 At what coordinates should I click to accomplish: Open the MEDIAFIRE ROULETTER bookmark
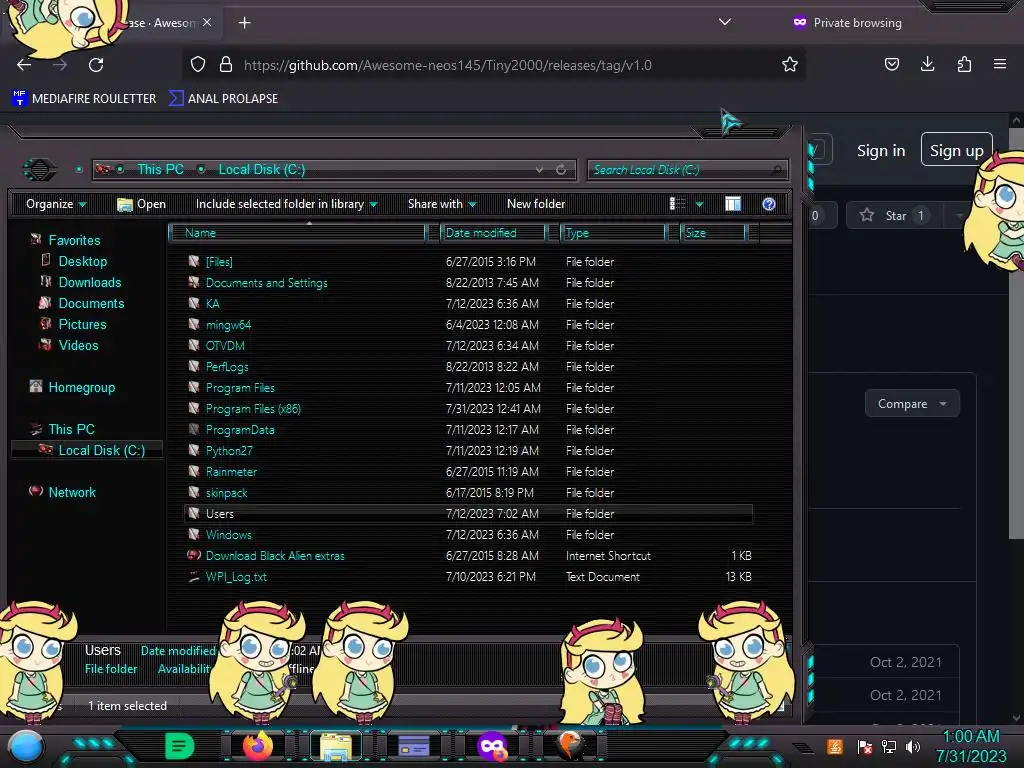coord(84,99)
